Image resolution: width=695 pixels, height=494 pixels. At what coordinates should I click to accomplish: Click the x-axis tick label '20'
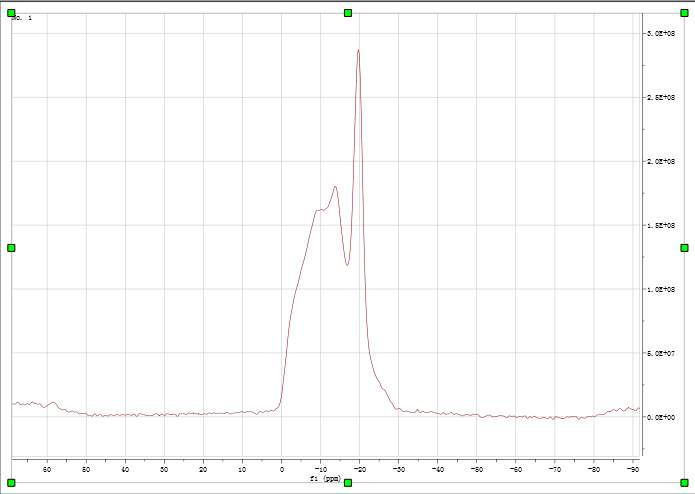coord(203,470)
